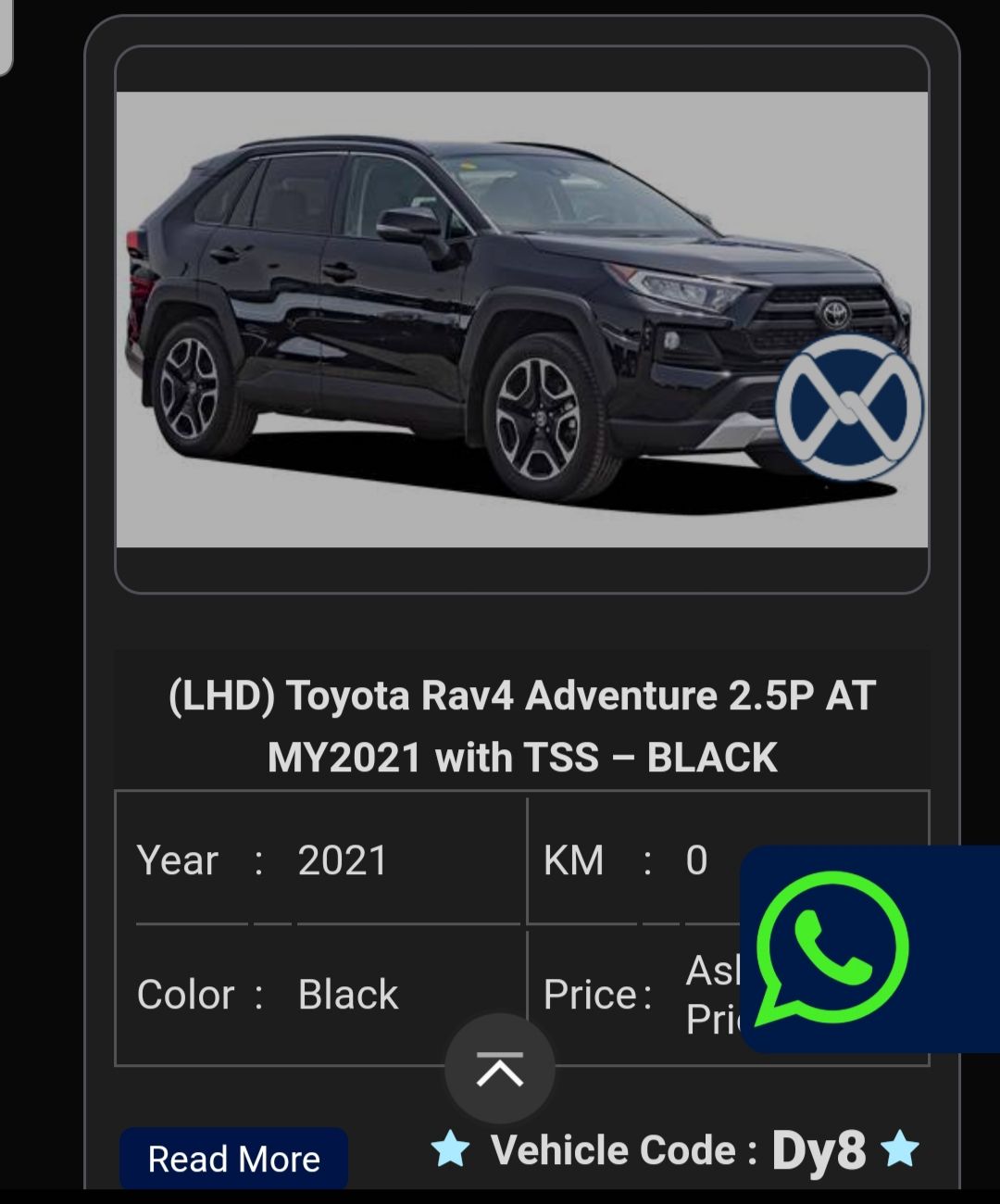Click the Color label in the table
The height and width of the screenshot is (1204, 1000).
(x=185, y=995)
